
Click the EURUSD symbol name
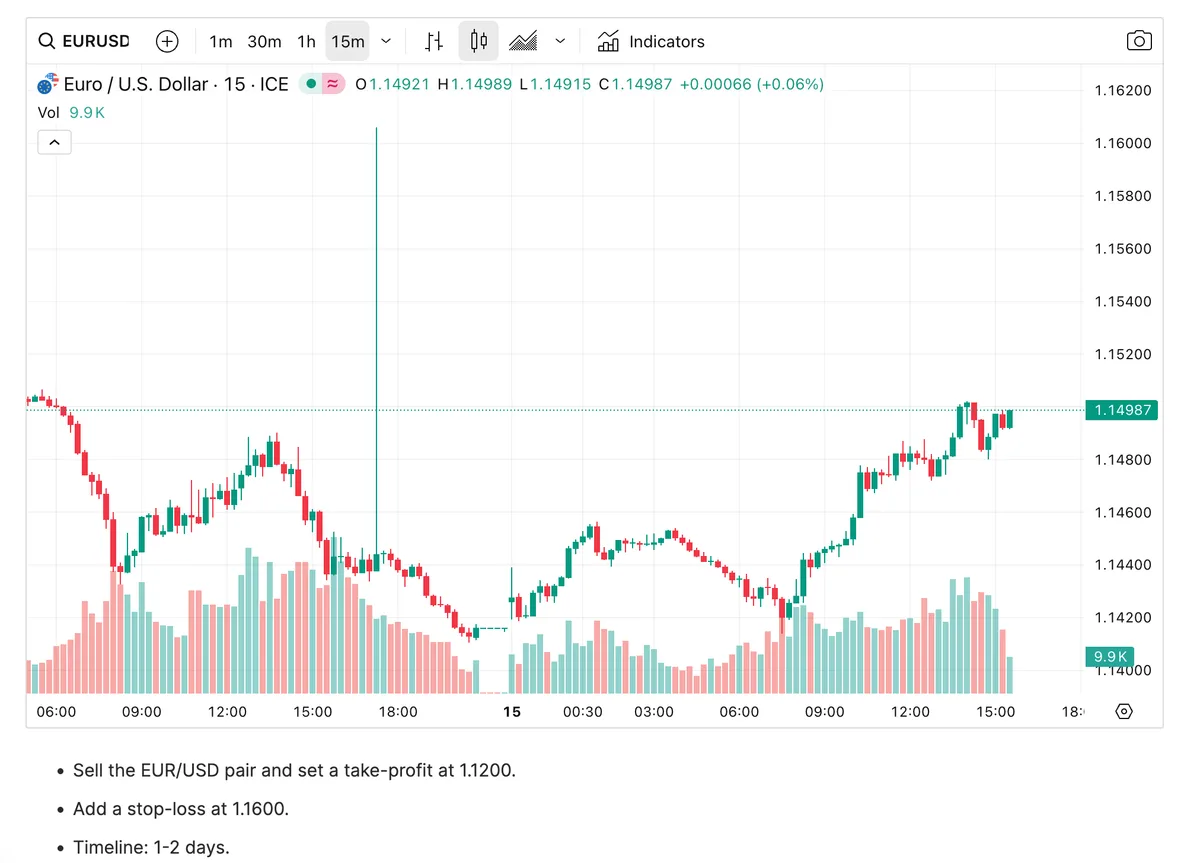point(96,41)
